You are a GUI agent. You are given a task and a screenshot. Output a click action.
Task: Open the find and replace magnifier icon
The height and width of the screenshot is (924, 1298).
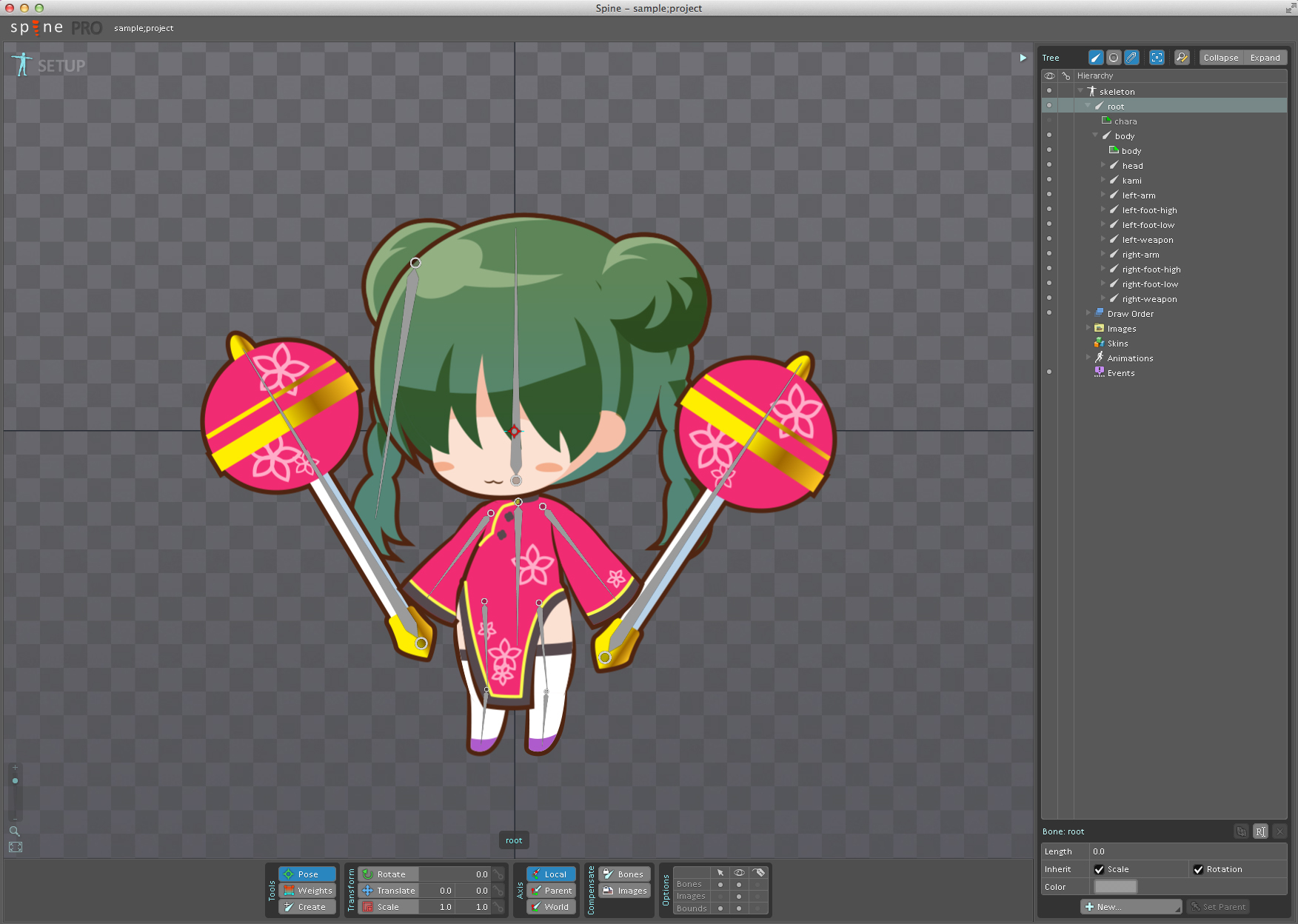point(1182,58)
